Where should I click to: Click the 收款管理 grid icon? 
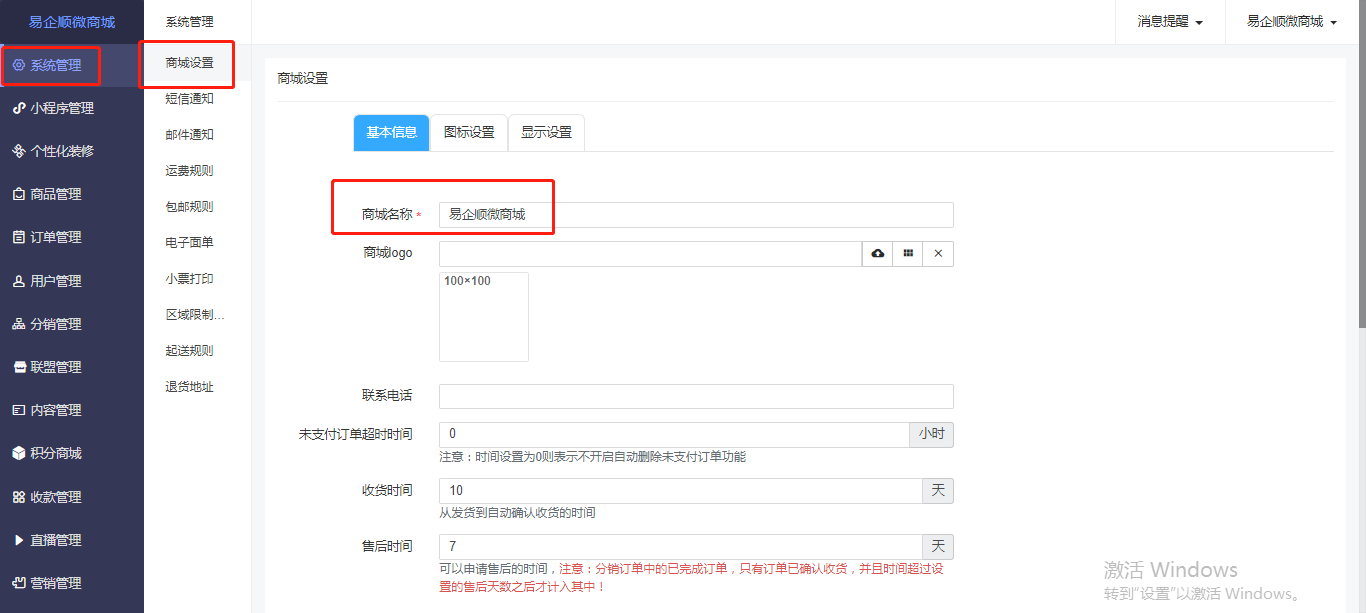pos(18,497)
